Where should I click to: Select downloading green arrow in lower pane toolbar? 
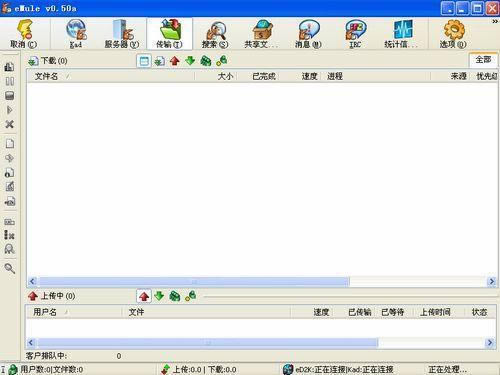tap(159, 296)
